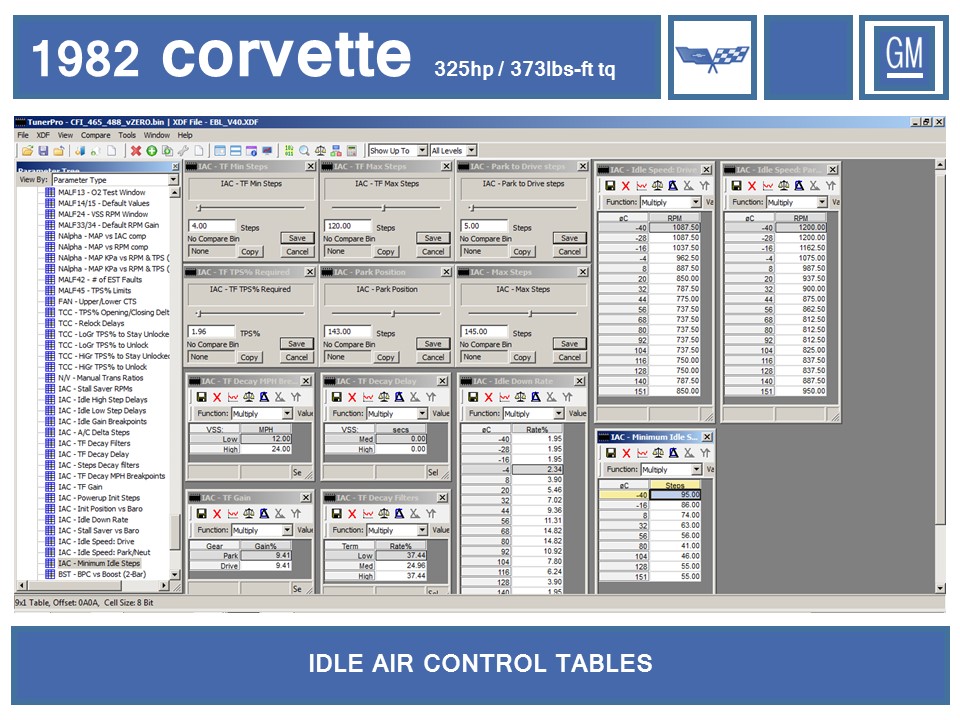Click the Steps value field in TF Min Steps window
This screenshot has height=720, width=960.
pyautogui.click(x=212, y=226)
